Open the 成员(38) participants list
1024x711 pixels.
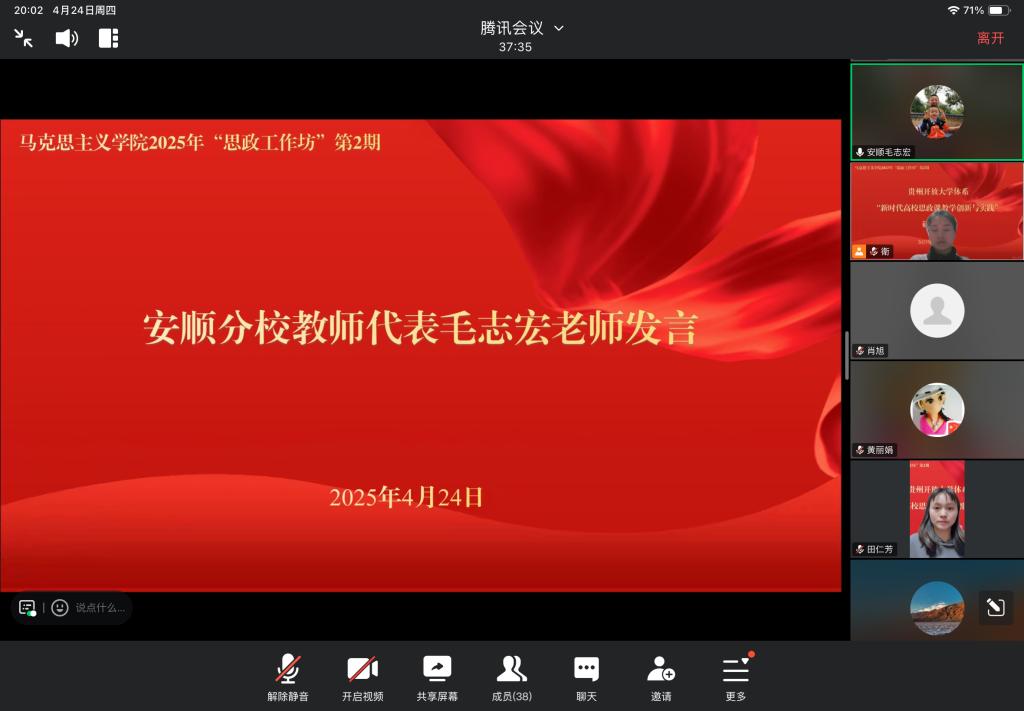click(x=511, y=678)
